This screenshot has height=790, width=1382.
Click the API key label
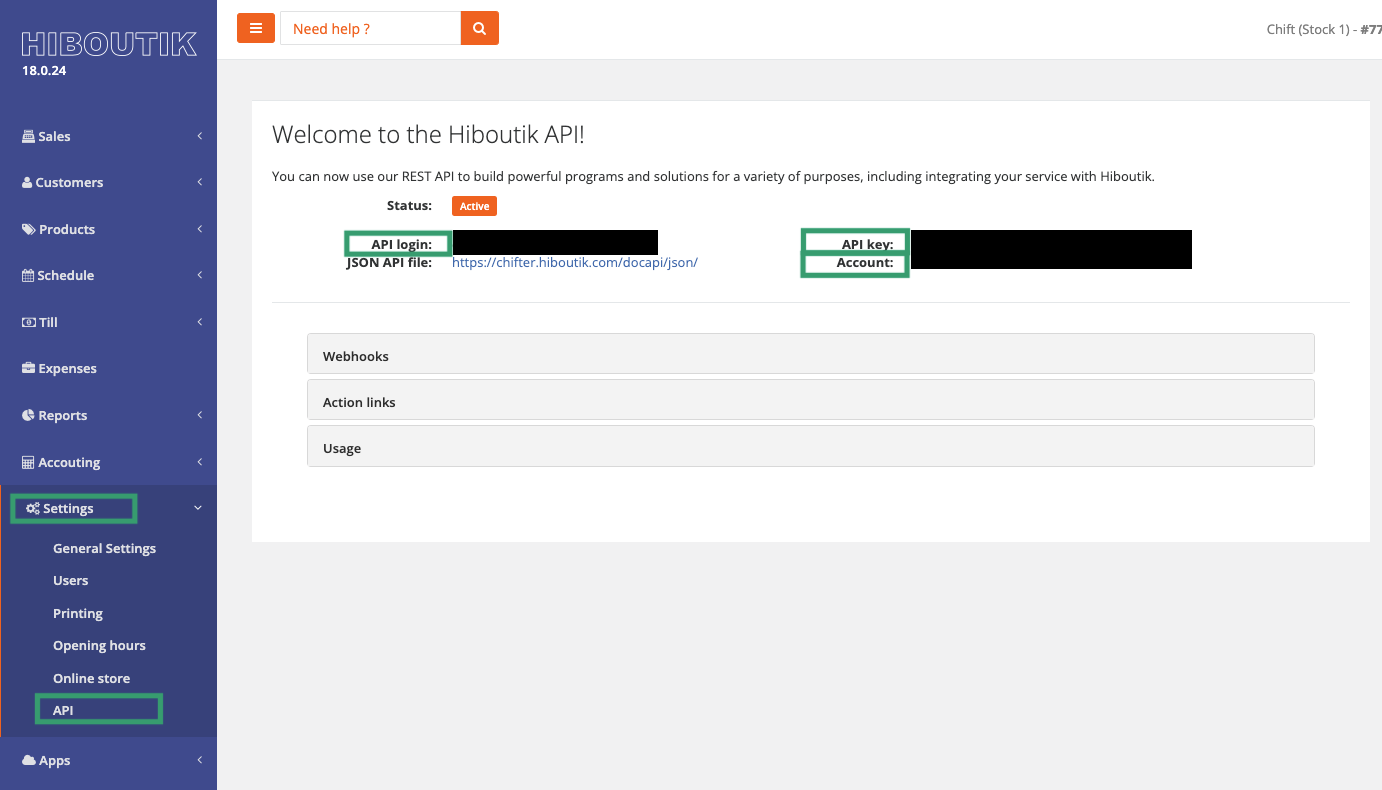[x=868, y=244]
